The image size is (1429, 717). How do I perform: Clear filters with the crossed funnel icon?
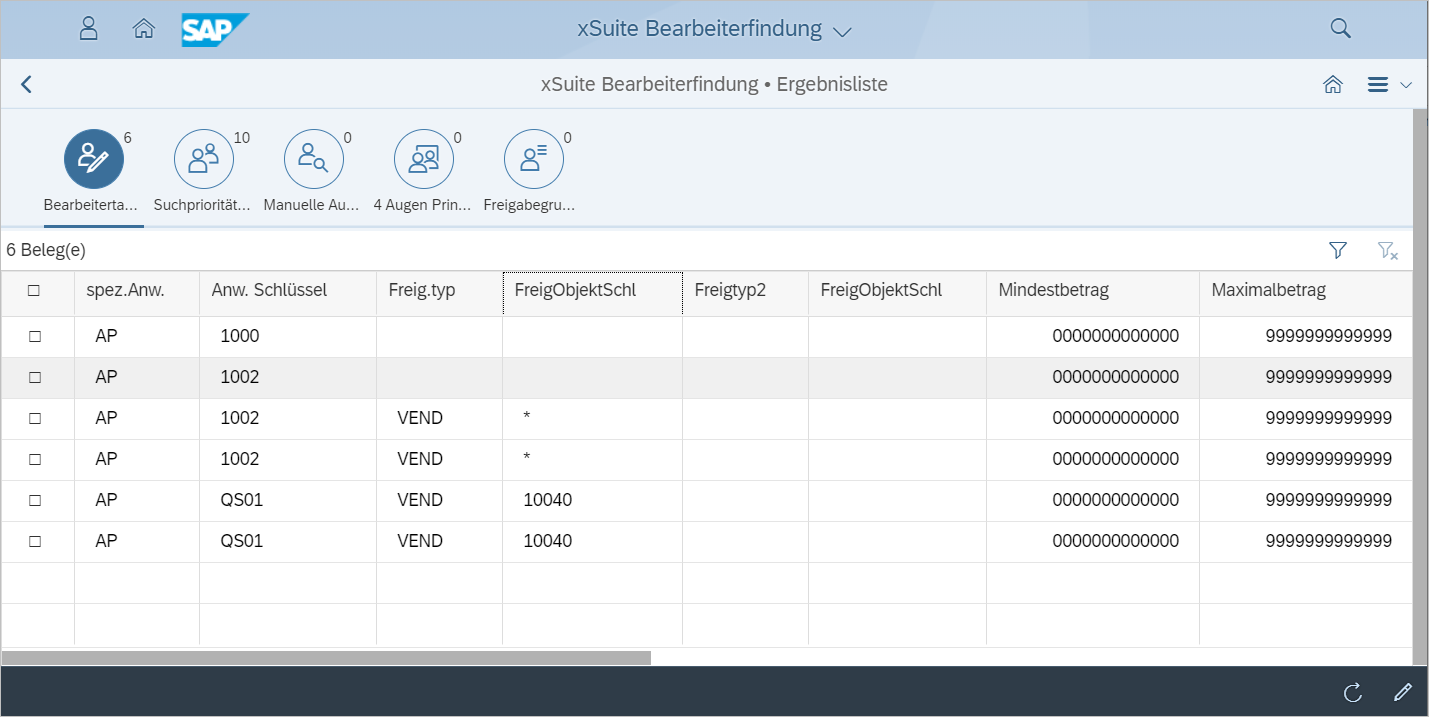click(1387, 250)
